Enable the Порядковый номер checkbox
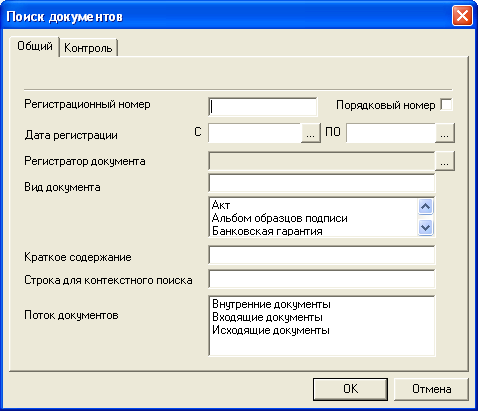Viewport: 478px width, 411px height. coord(446,105)
